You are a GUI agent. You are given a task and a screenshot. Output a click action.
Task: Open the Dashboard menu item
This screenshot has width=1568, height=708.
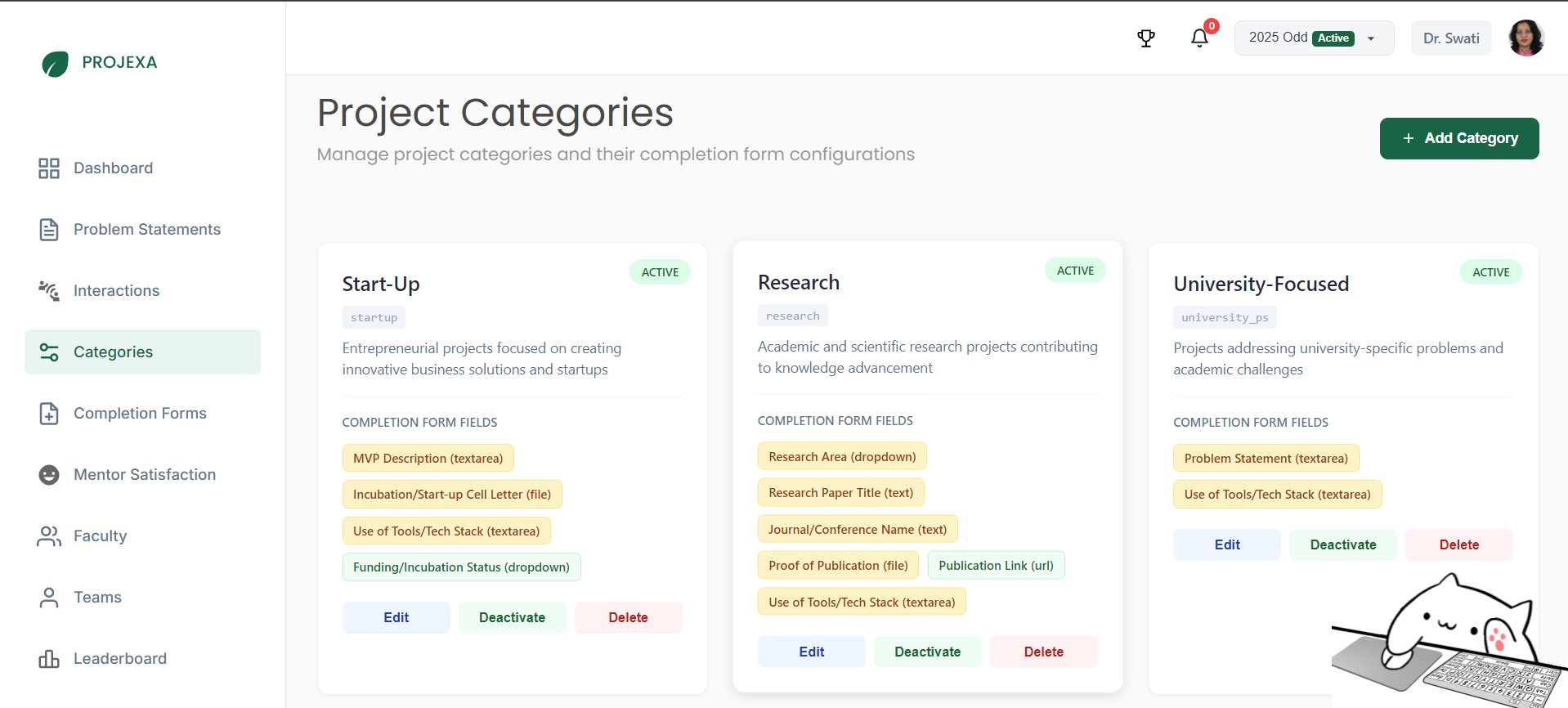pyautogui.click(x=143, y=168)
